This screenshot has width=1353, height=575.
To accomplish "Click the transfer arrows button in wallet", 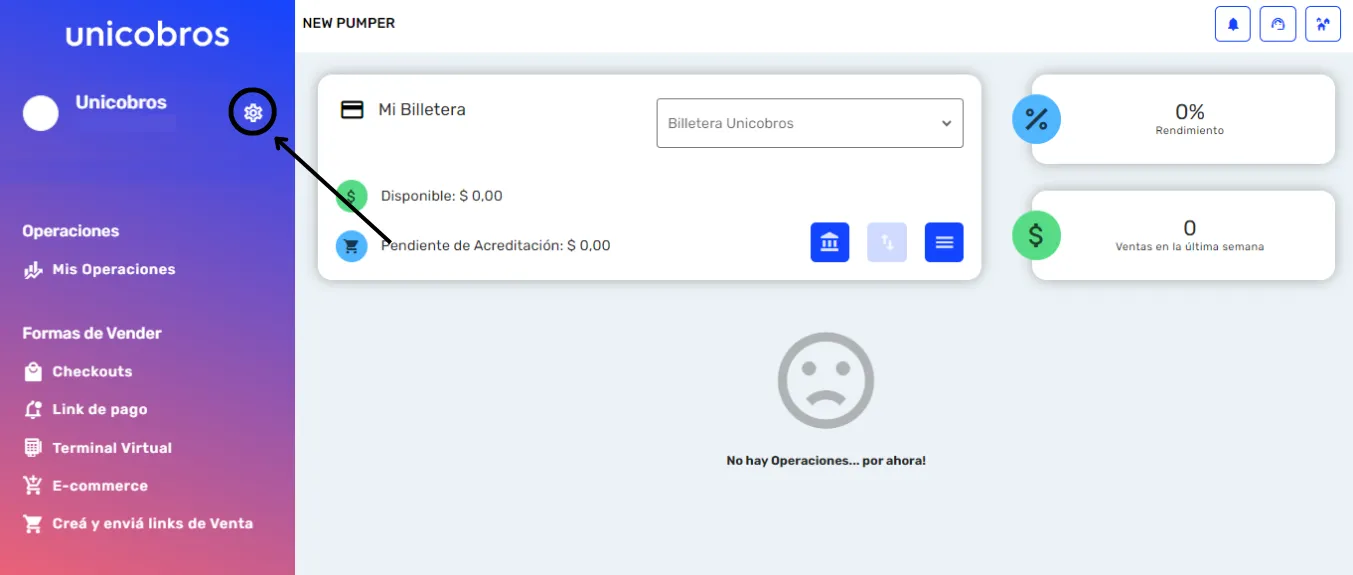I will click(887, 242).
